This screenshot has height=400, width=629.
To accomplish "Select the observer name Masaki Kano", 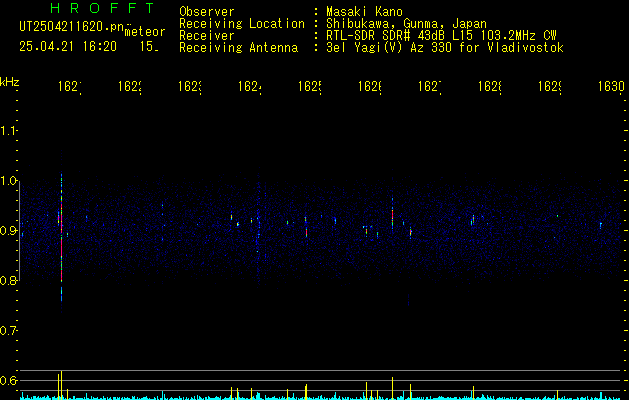I will click(364, 11).
